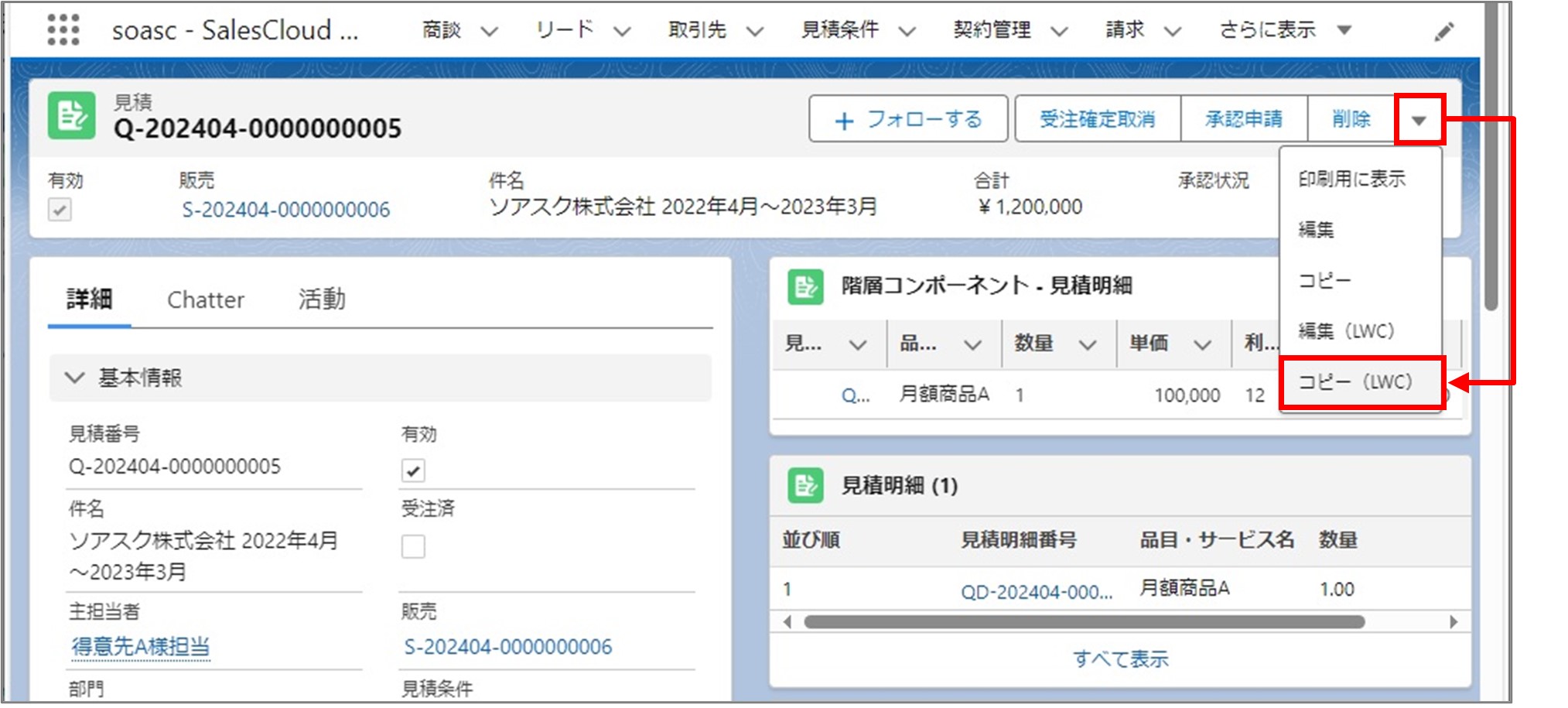Click the horizontal scrollbar thumb in 見積明細 list
Viewport: 1568px width, 708px height.
1085,622
